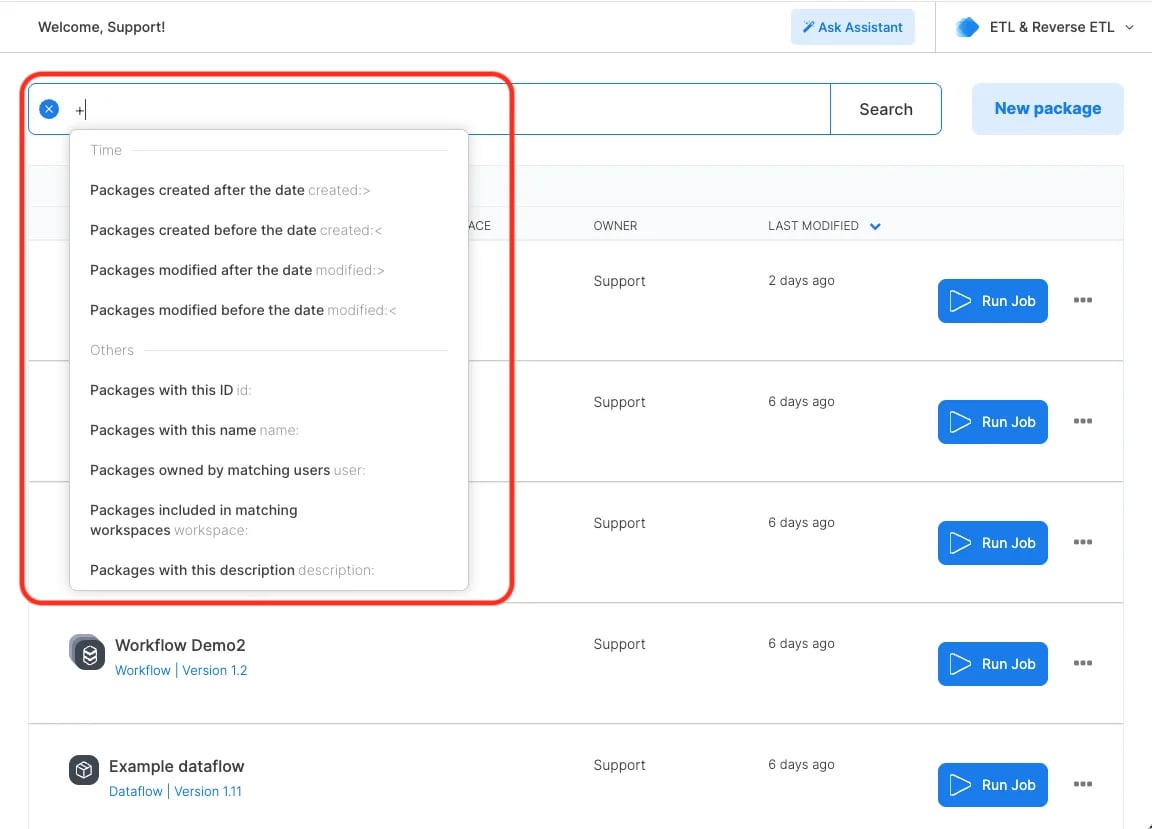
Task: Click the New package button
Action: pyautogui.click(x=1048, y=109)
